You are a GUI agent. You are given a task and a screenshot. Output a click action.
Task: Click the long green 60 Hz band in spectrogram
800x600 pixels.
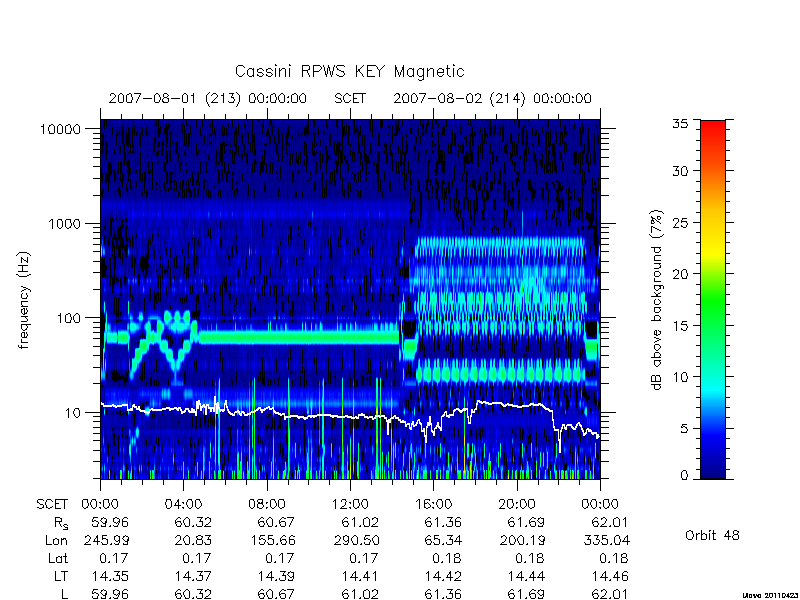pos(298,337)
